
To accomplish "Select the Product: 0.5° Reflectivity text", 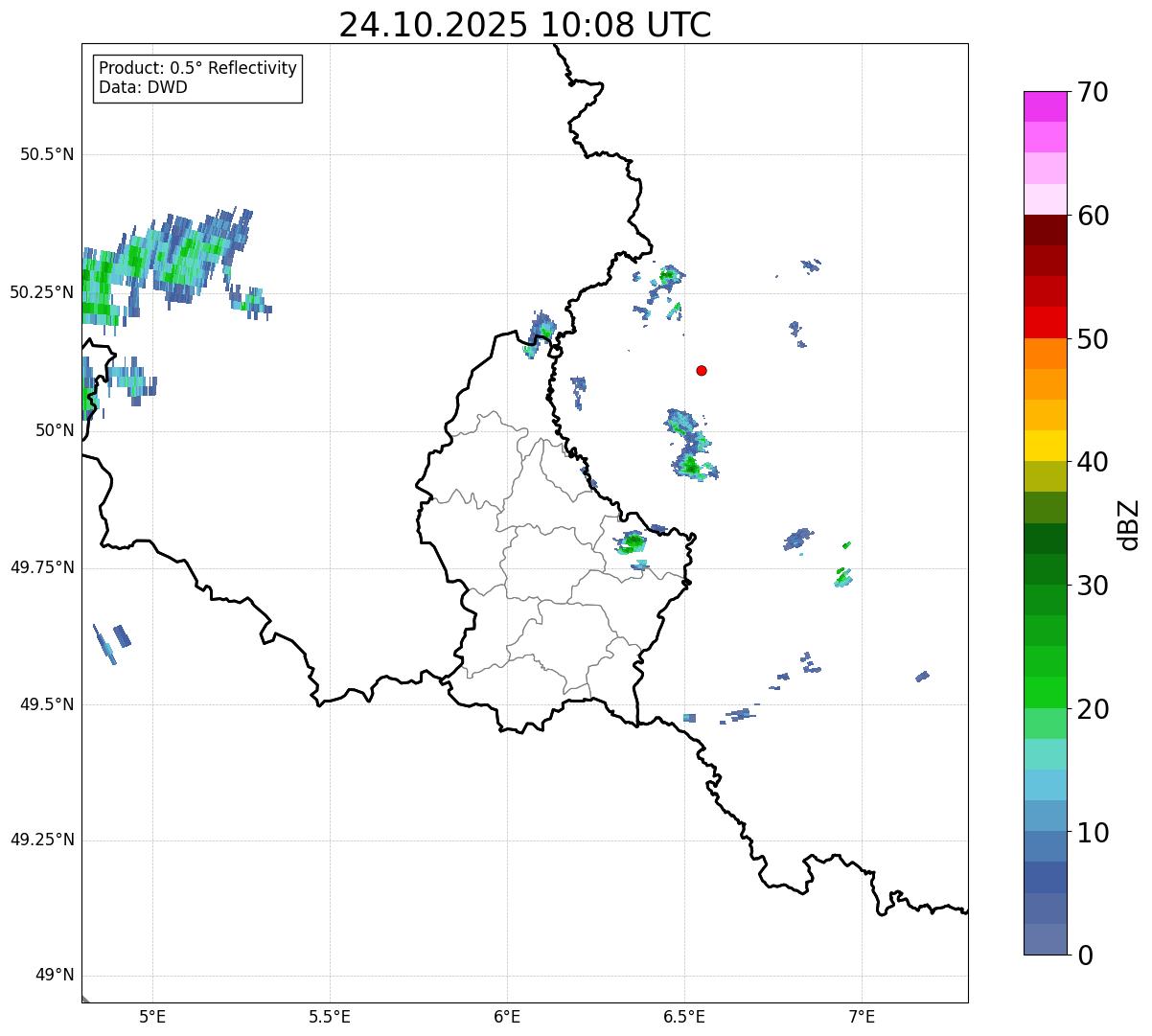I will [197, 68].
